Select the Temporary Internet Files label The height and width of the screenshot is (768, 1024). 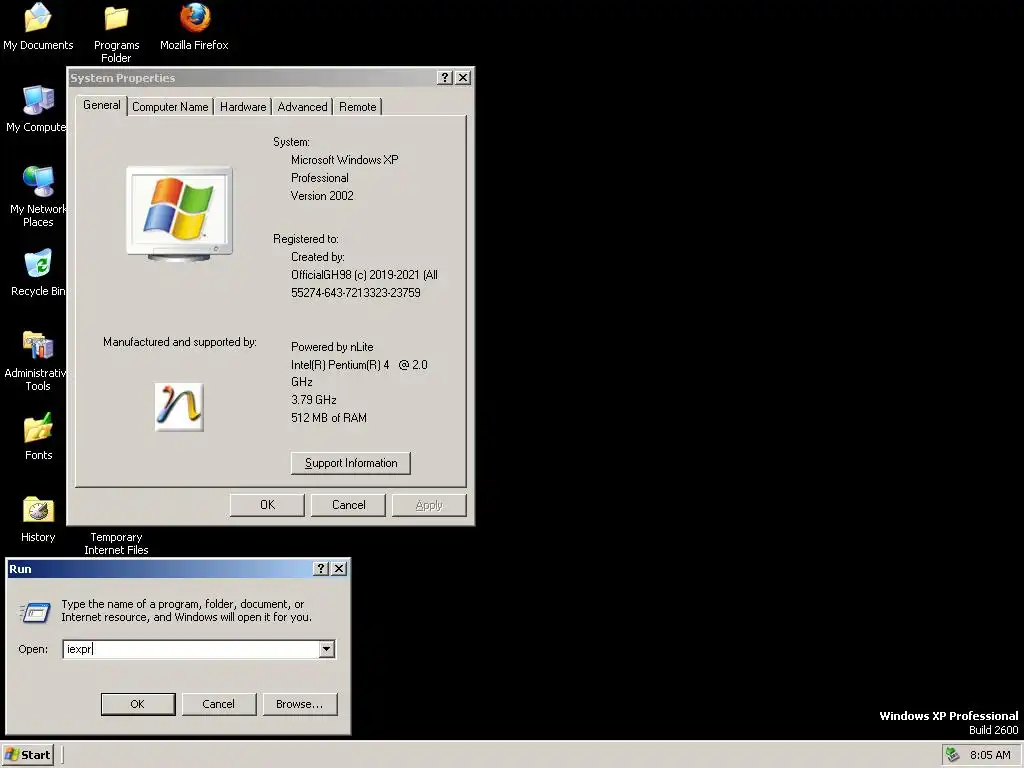coord(116,543)
